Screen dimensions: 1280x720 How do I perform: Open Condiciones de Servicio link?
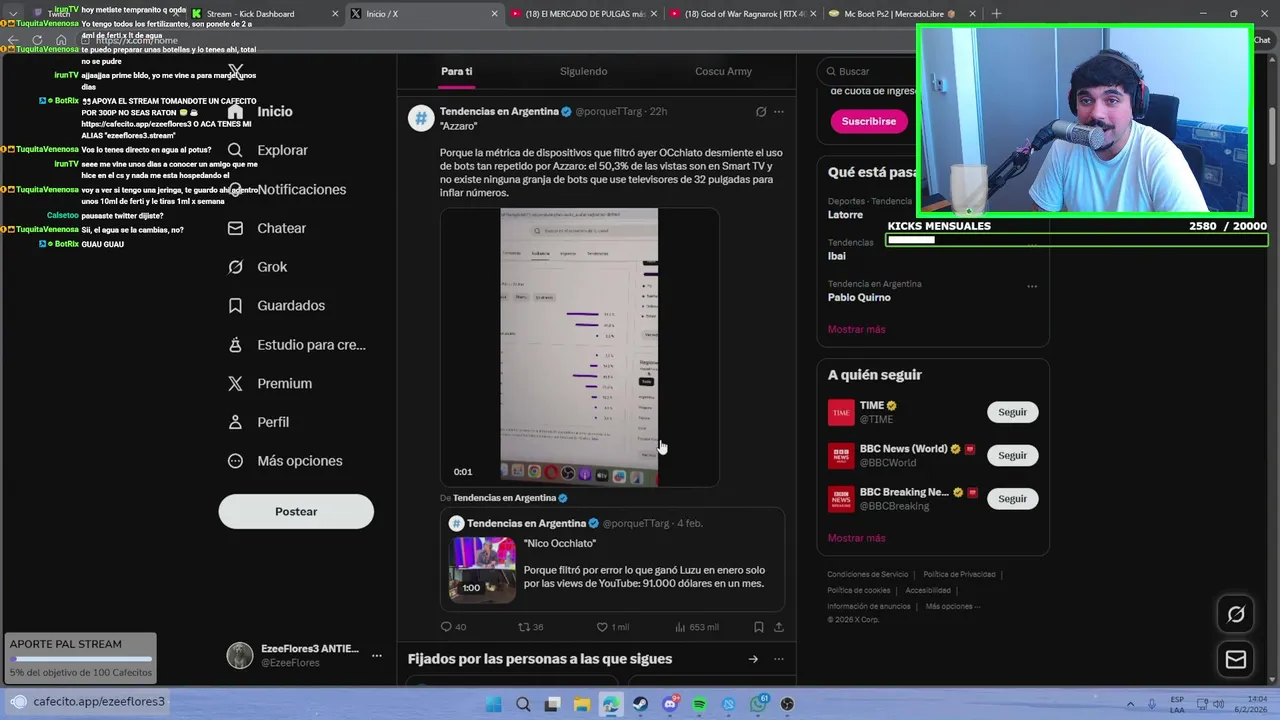(868, 574)
